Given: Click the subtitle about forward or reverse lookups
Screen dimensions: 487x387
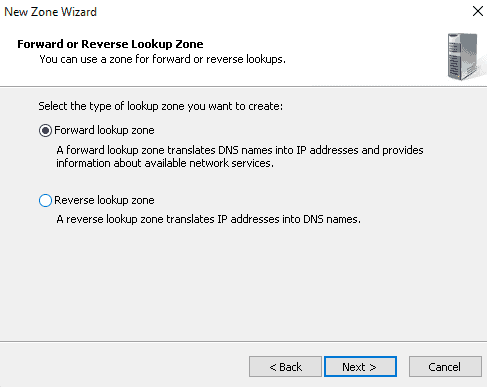Looking at the screenshot, I should point(162,59).
